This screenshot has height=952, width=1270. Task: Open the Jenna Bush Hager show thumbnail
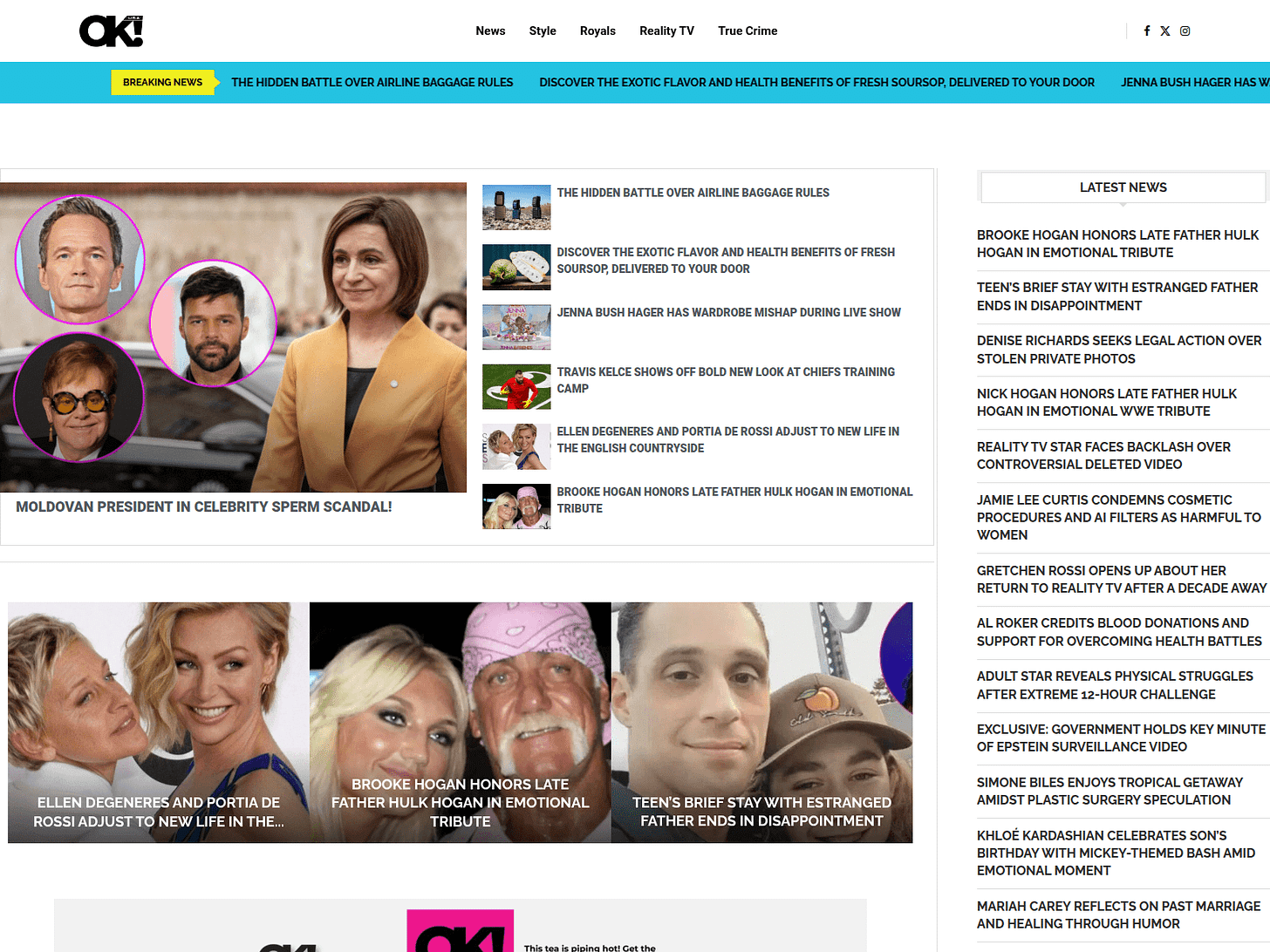[516, 327]
